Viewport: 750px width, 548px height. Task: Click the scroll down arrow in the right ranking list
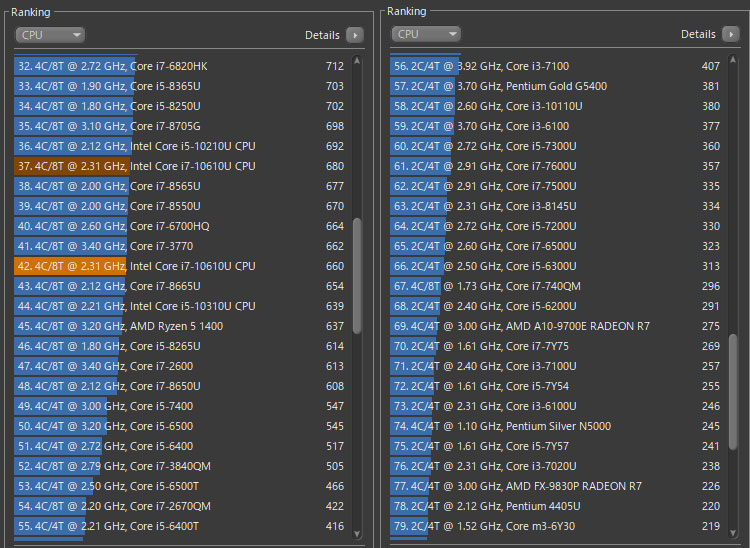click(733, 533)
